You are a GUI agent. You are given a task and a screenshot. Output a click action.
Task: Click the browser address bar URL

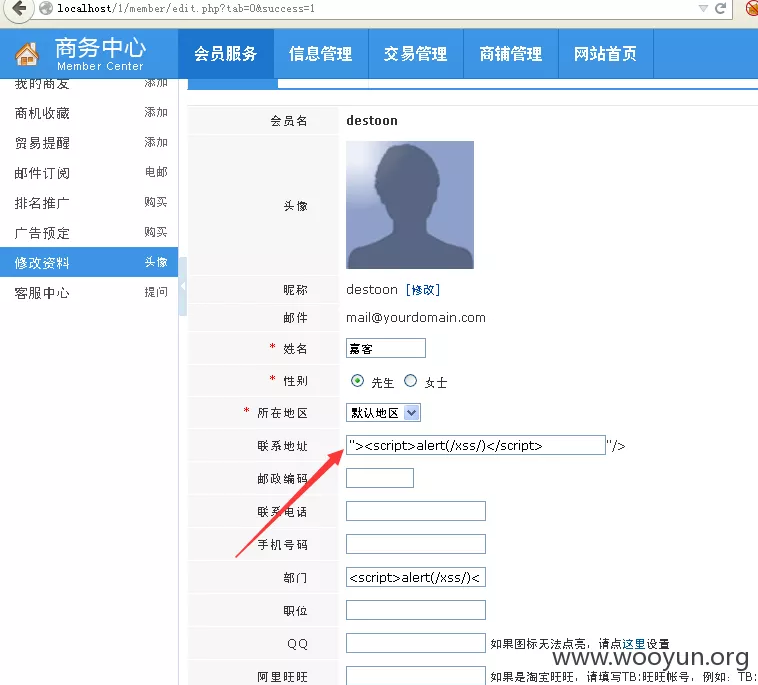(x=186, y=8)
